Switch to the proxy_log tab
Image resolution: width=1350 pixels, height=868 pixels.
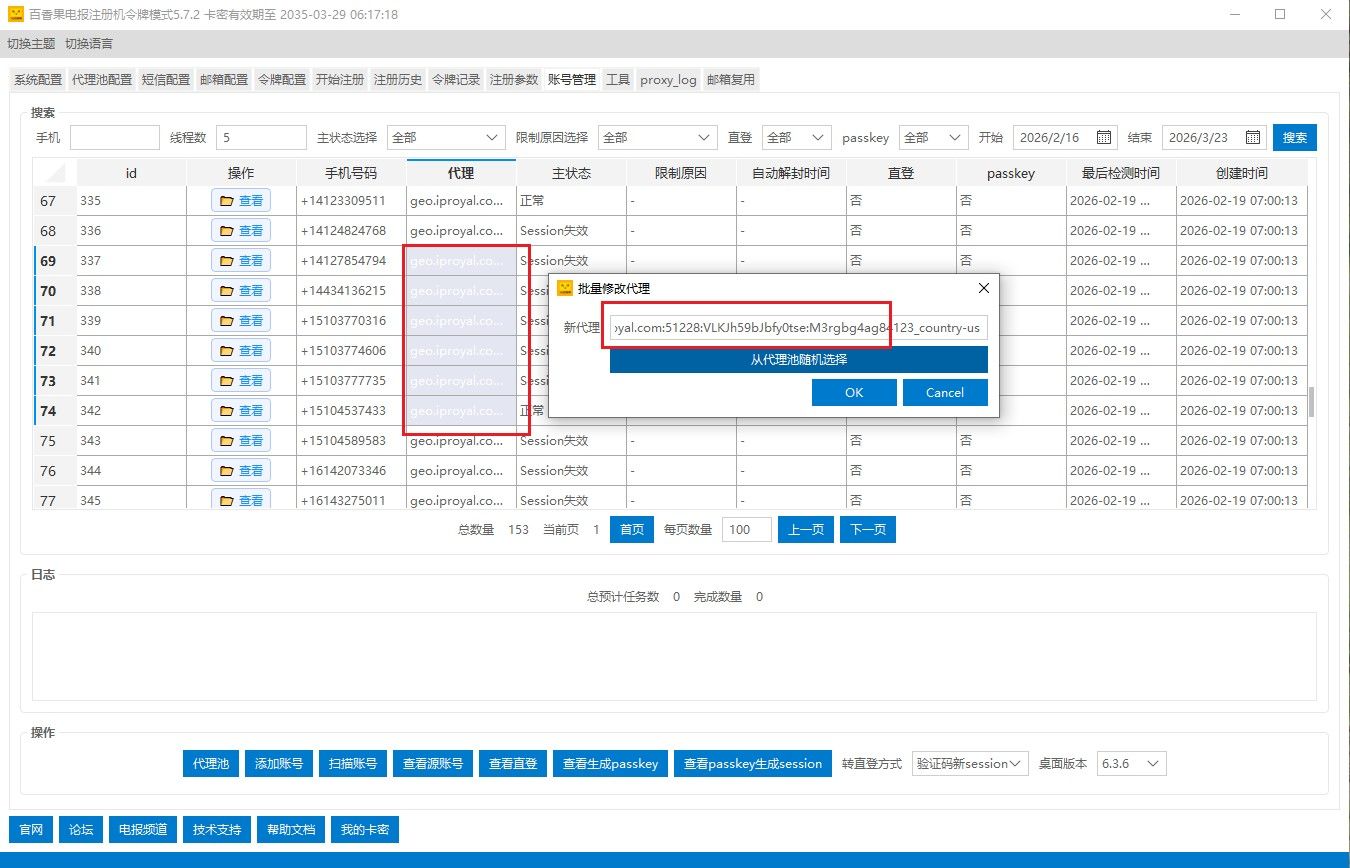point(668,80)
